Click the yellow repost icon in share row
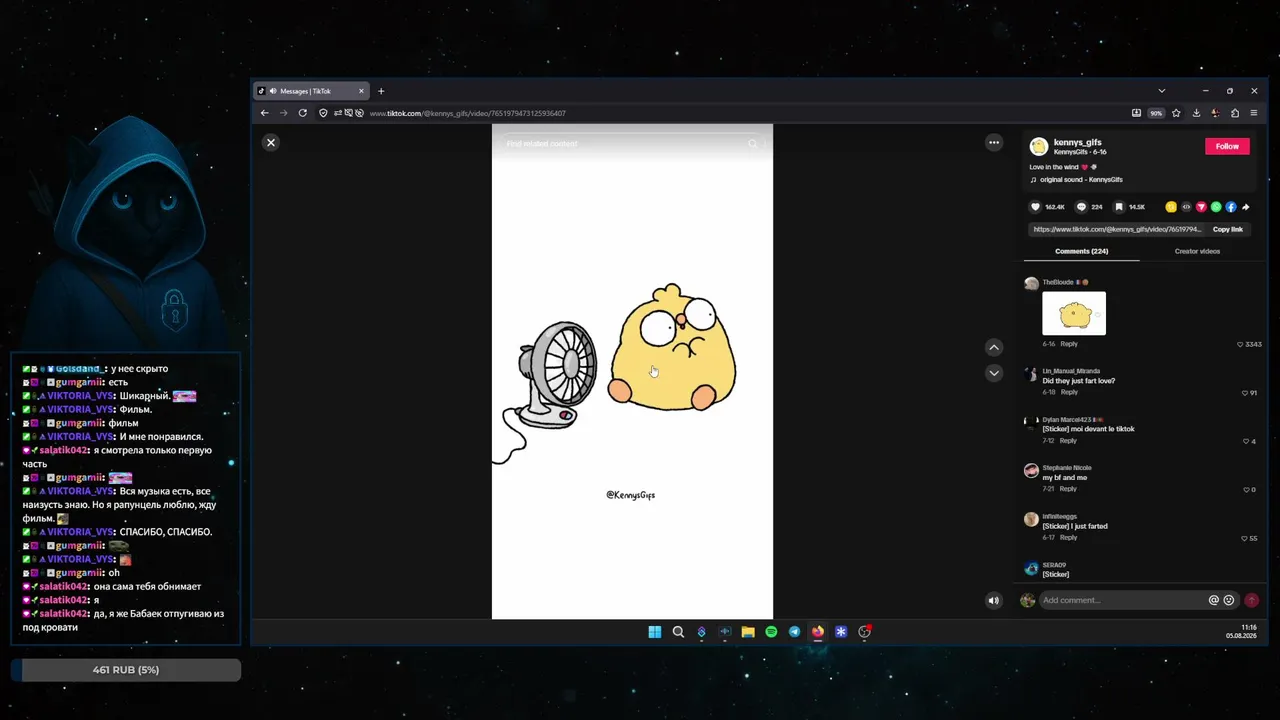This screenshot has width=1280, height=720. point(1171,207)
